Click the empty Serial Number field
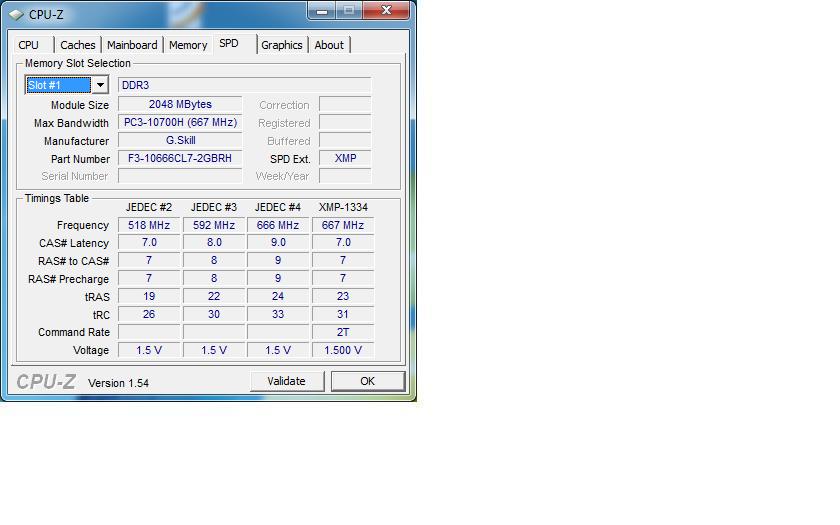This screenshot has height=525, width=840. (x=180, y=176)
